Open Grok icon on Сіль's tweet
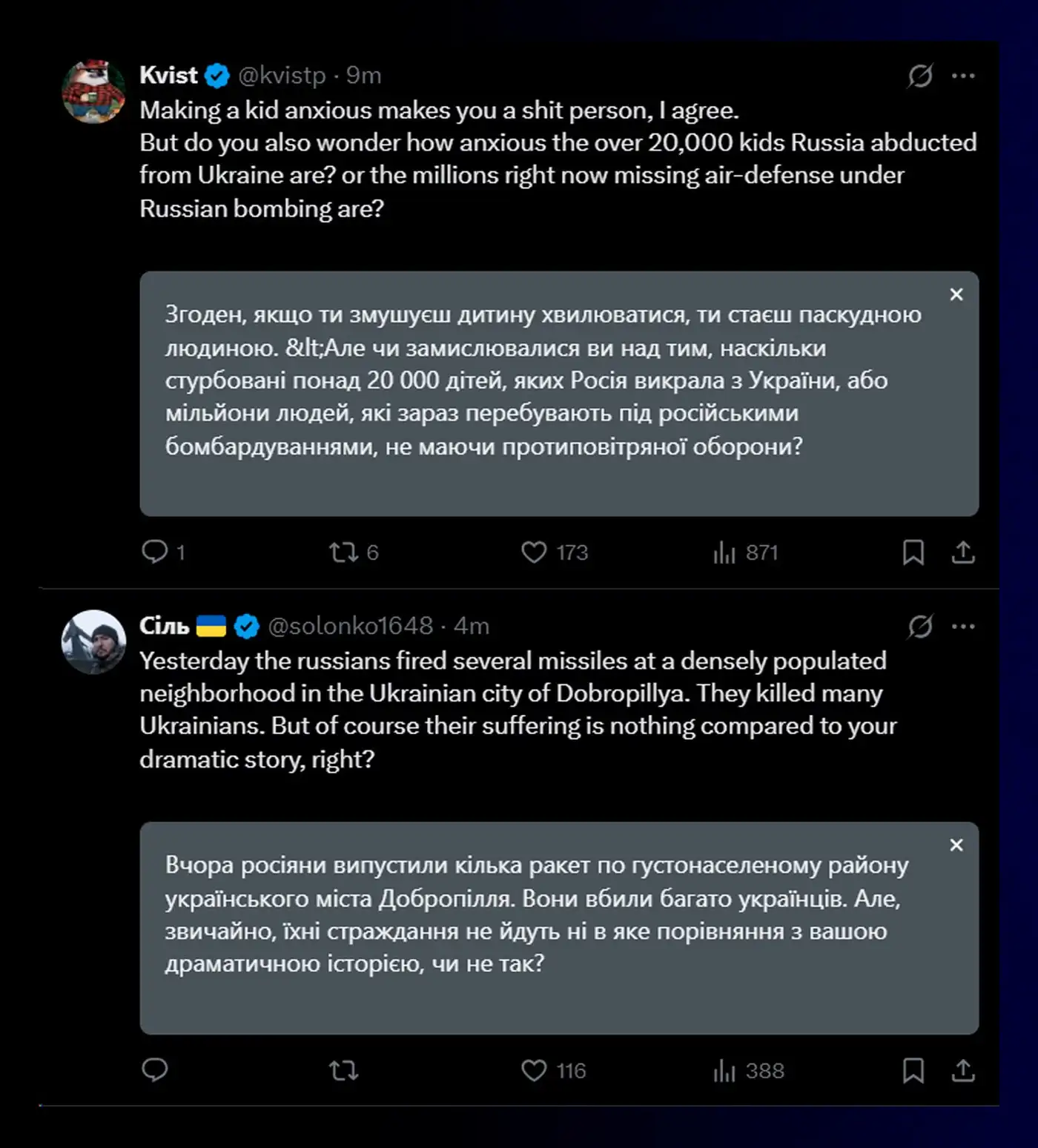Image resolution: width=1038 pixels, height=1148 pixels. pos(920,627)
